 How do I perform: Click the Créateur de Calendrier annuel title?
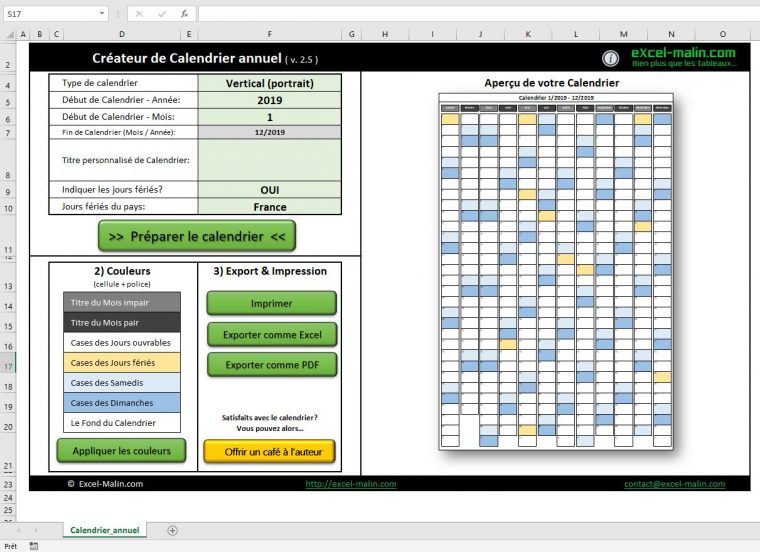tap(187, 58)
